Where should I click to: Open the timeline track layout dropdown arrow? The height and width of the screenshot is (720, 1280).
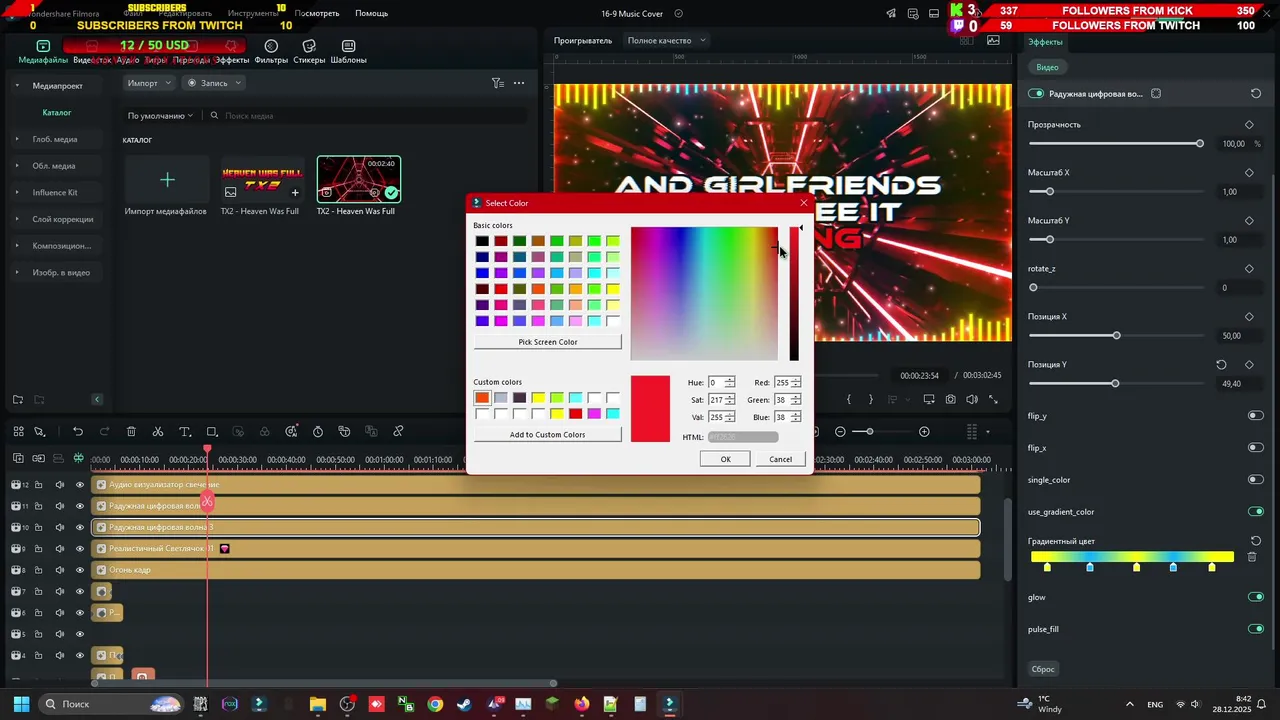click(x=988, y=432)
